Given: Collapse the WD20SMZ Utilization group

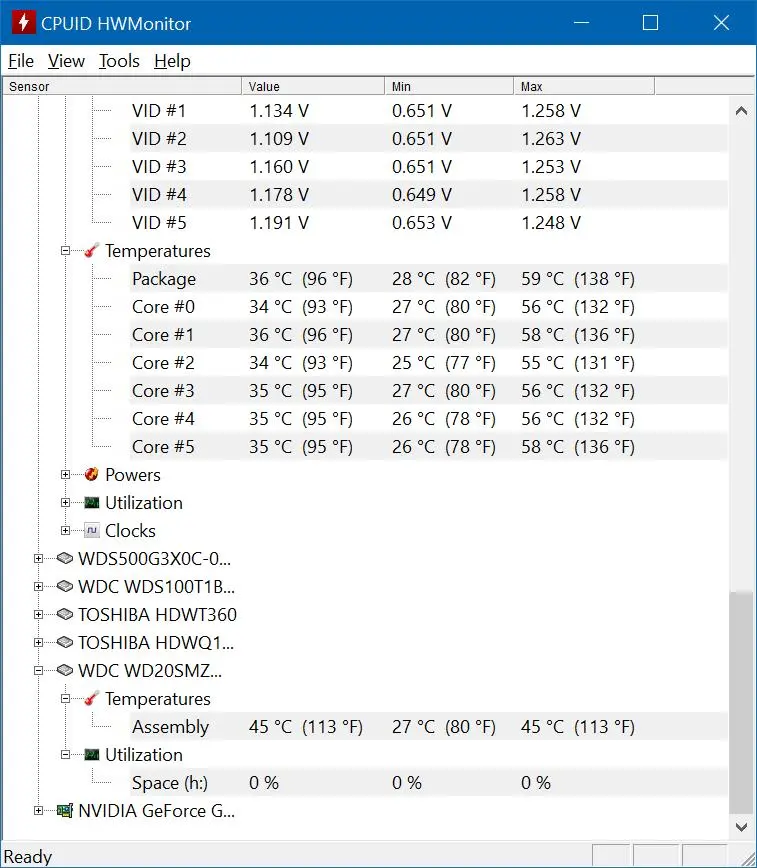Looking at the screenshot, I should click(x=65, y=755).
